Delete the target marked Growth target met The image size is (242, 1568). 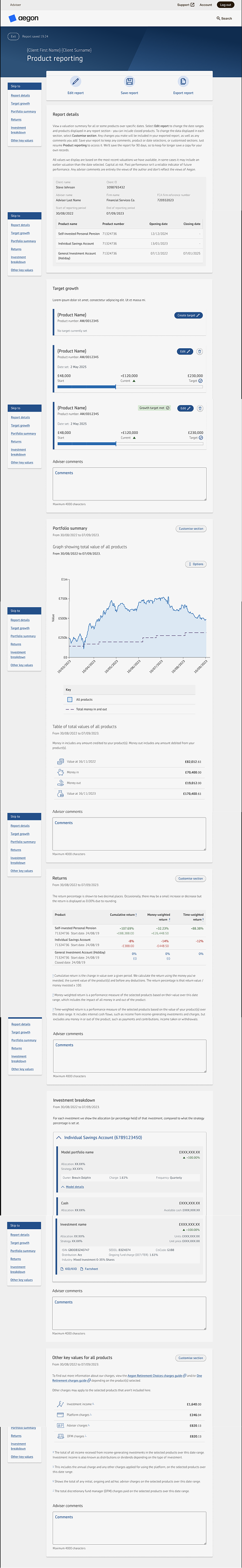point(200,408)
